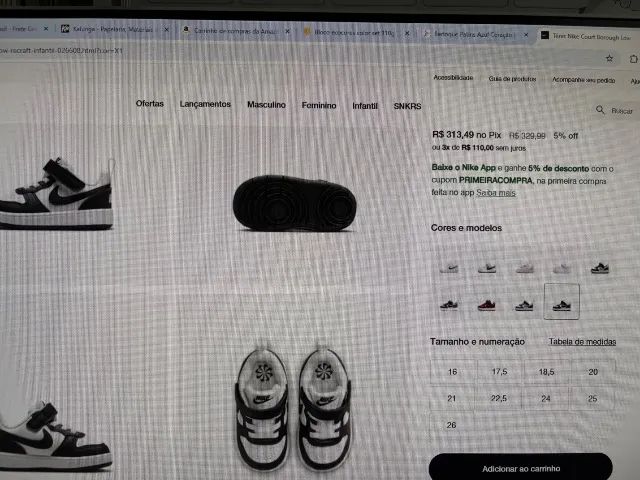Select size 21

[x=452, y=398]
